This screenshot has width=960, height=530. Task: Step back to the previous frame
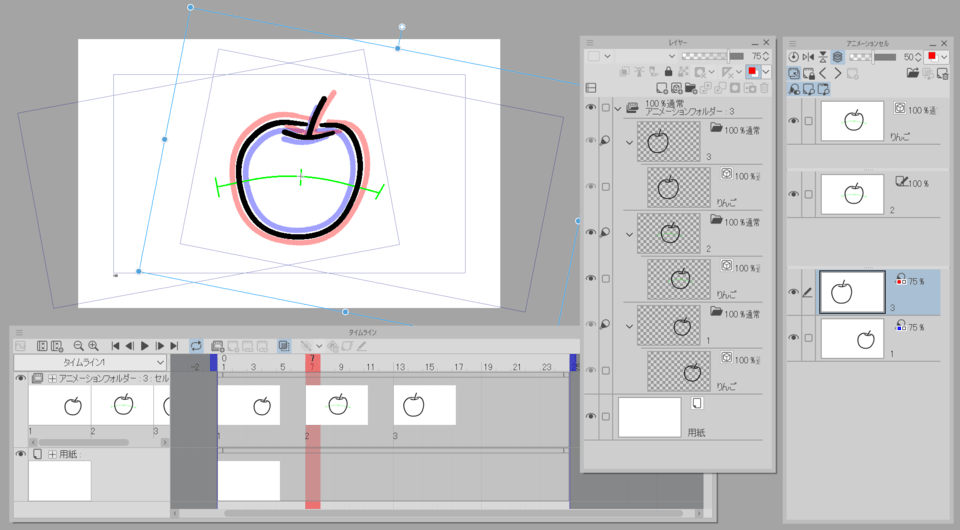coord(130,346)
